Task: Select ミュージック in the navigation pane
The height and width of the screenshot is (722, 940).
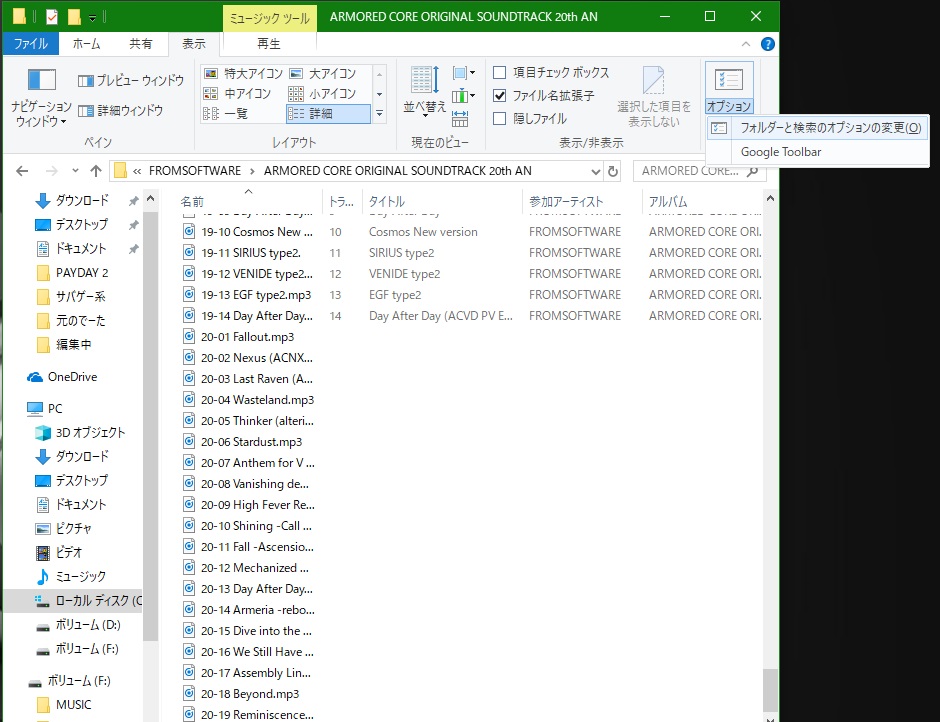Action: [x=71, y=576]
